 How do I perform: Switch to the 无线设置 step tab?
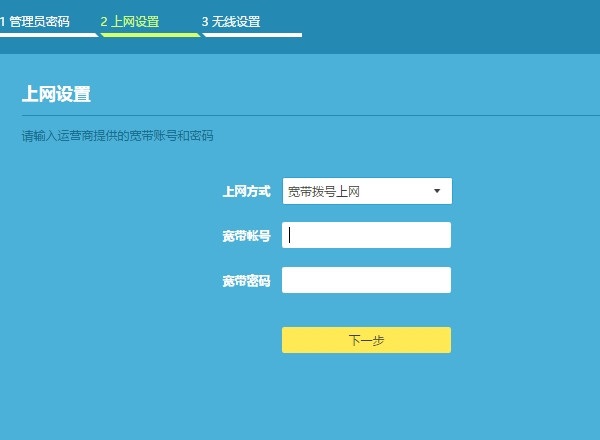coord(236,21)
